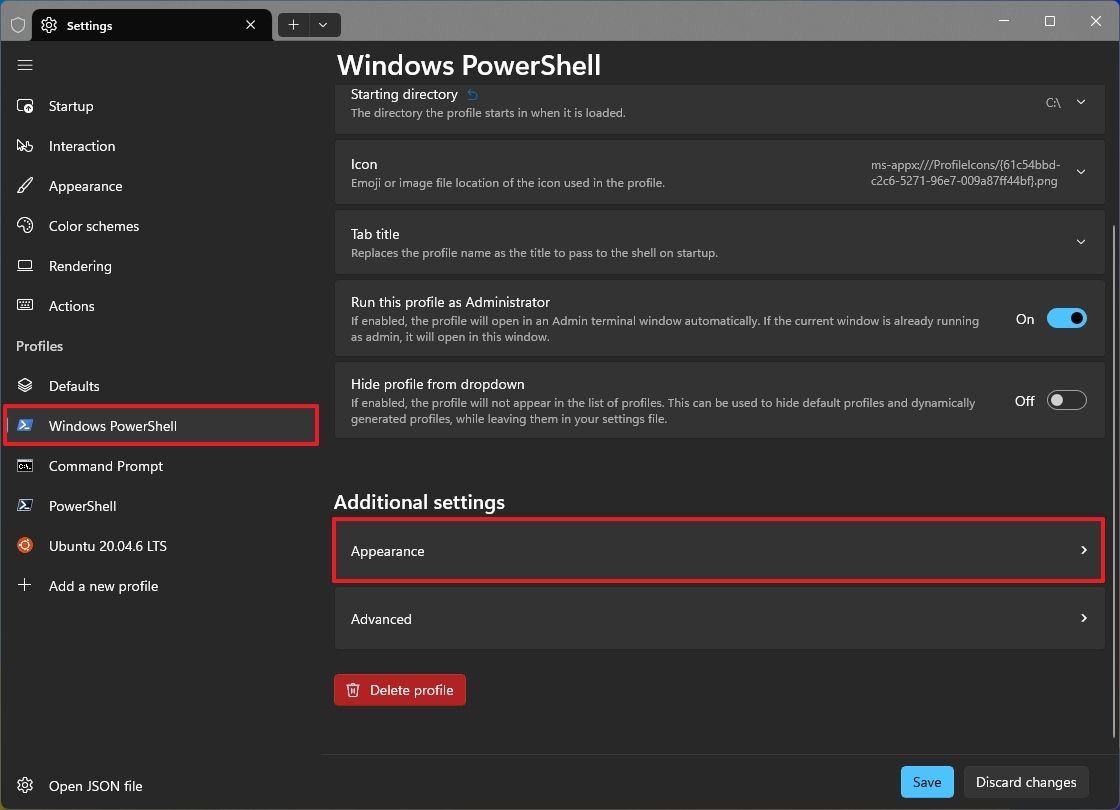The image size is (1120, 810).
Task: Open the Color schemes section
Action: [x=93, y=226]
